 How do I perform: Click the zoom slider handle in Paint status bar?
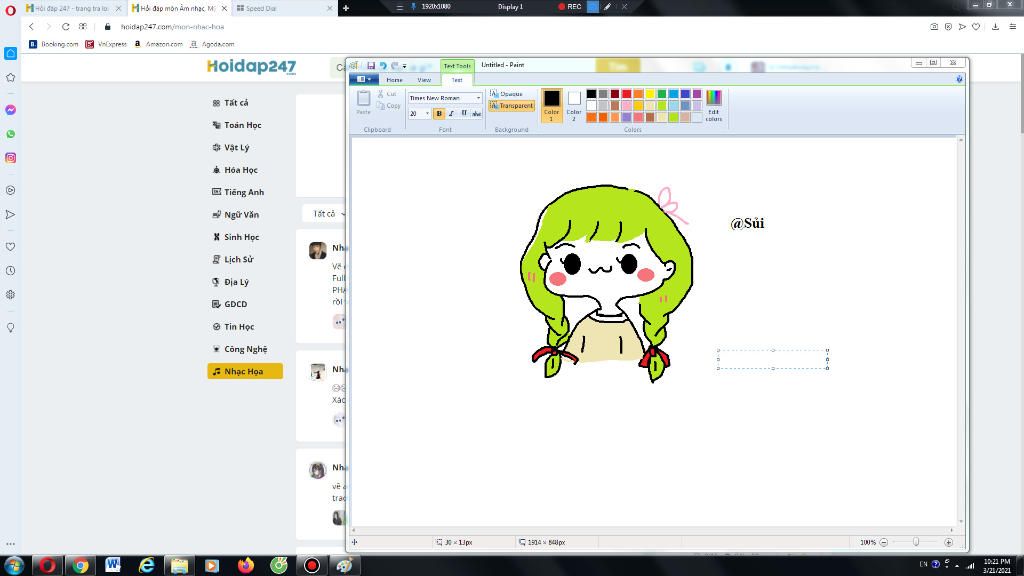pyautogui.click(x=916, y=543)
